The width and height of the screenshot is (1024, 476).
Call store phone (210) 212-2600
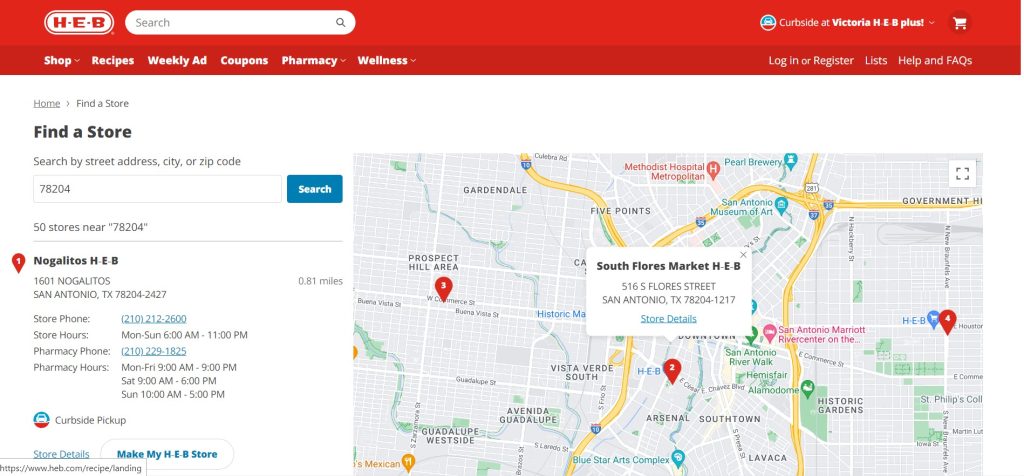coord(153,319)
